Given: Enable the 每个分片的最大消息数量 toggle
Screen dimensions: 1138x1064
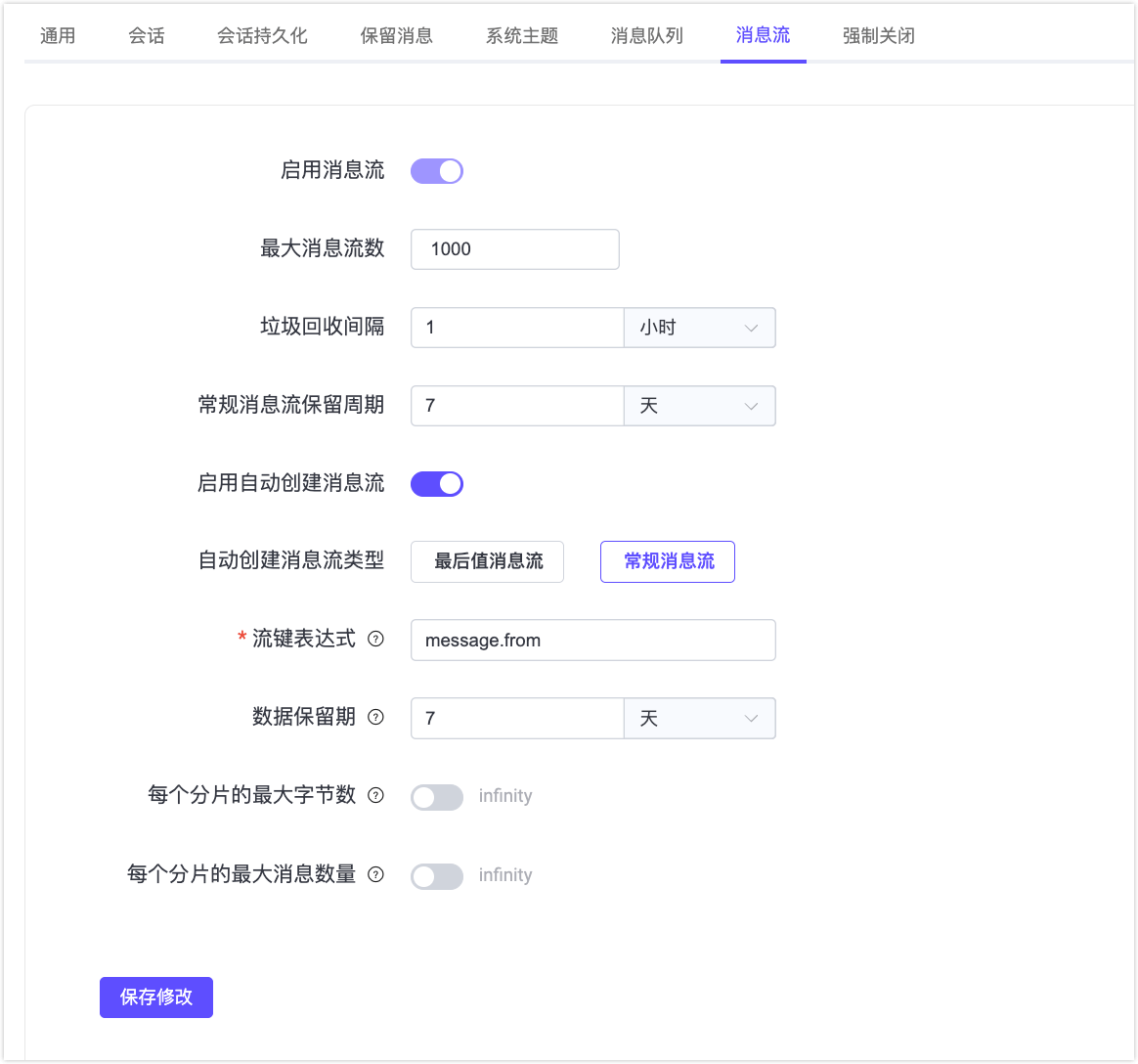Looking at the screenshot, I should pos(436,875).
